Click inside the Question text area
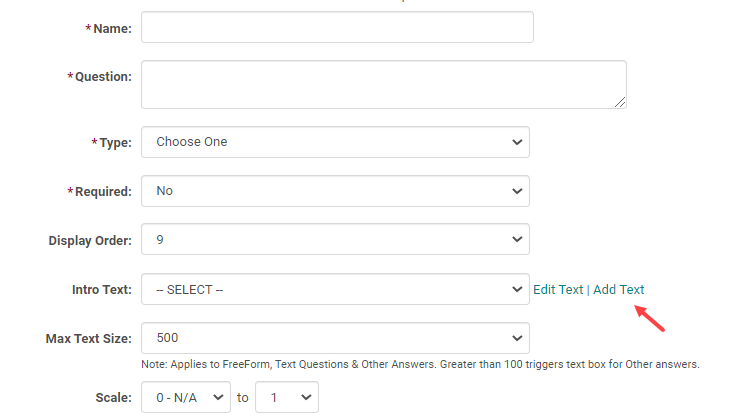 click(383, 84)
